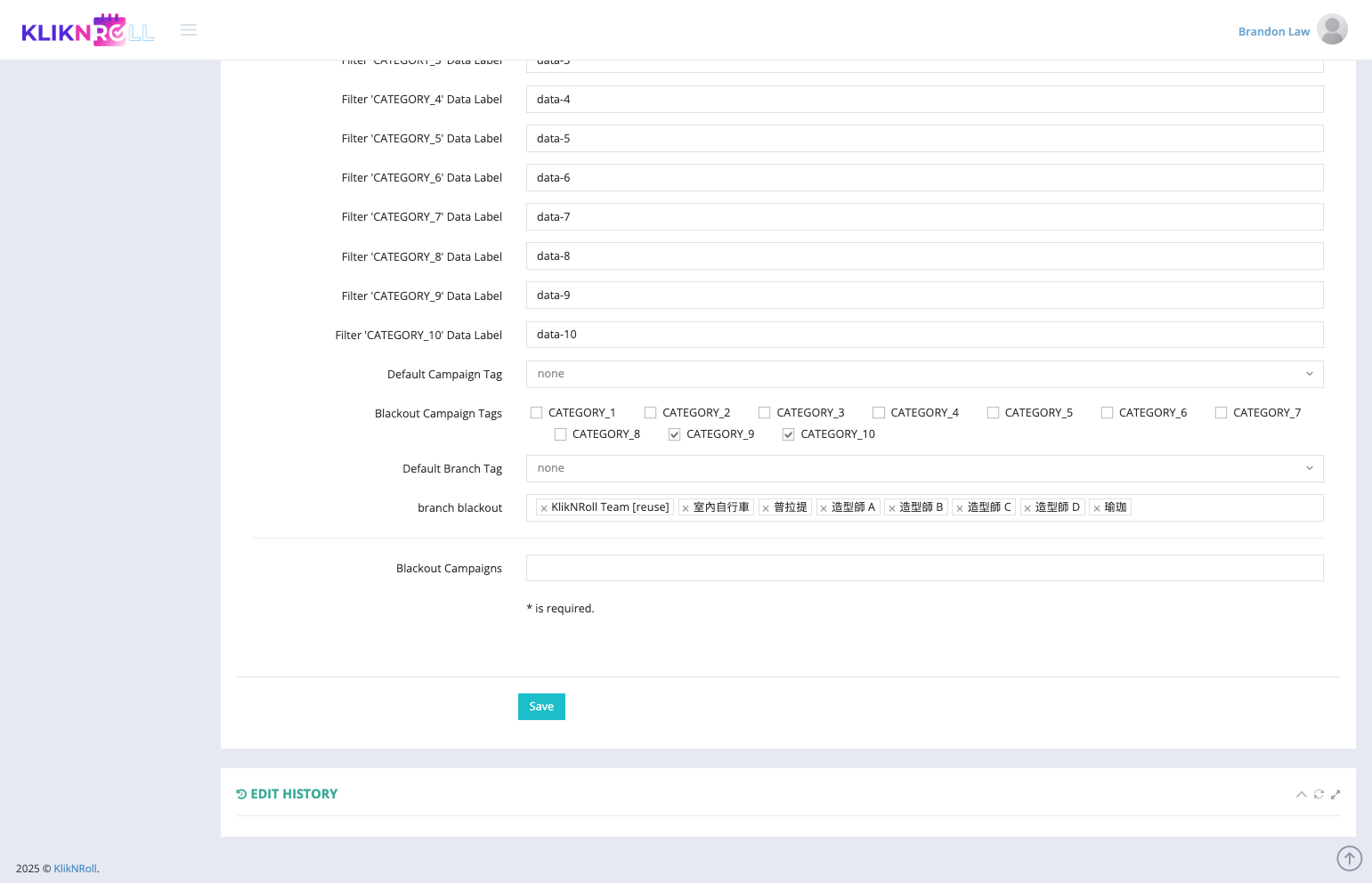The image size is (1372, 883).
Task: Click the KlikNRoll logo
Action: (x=87, y=30)
